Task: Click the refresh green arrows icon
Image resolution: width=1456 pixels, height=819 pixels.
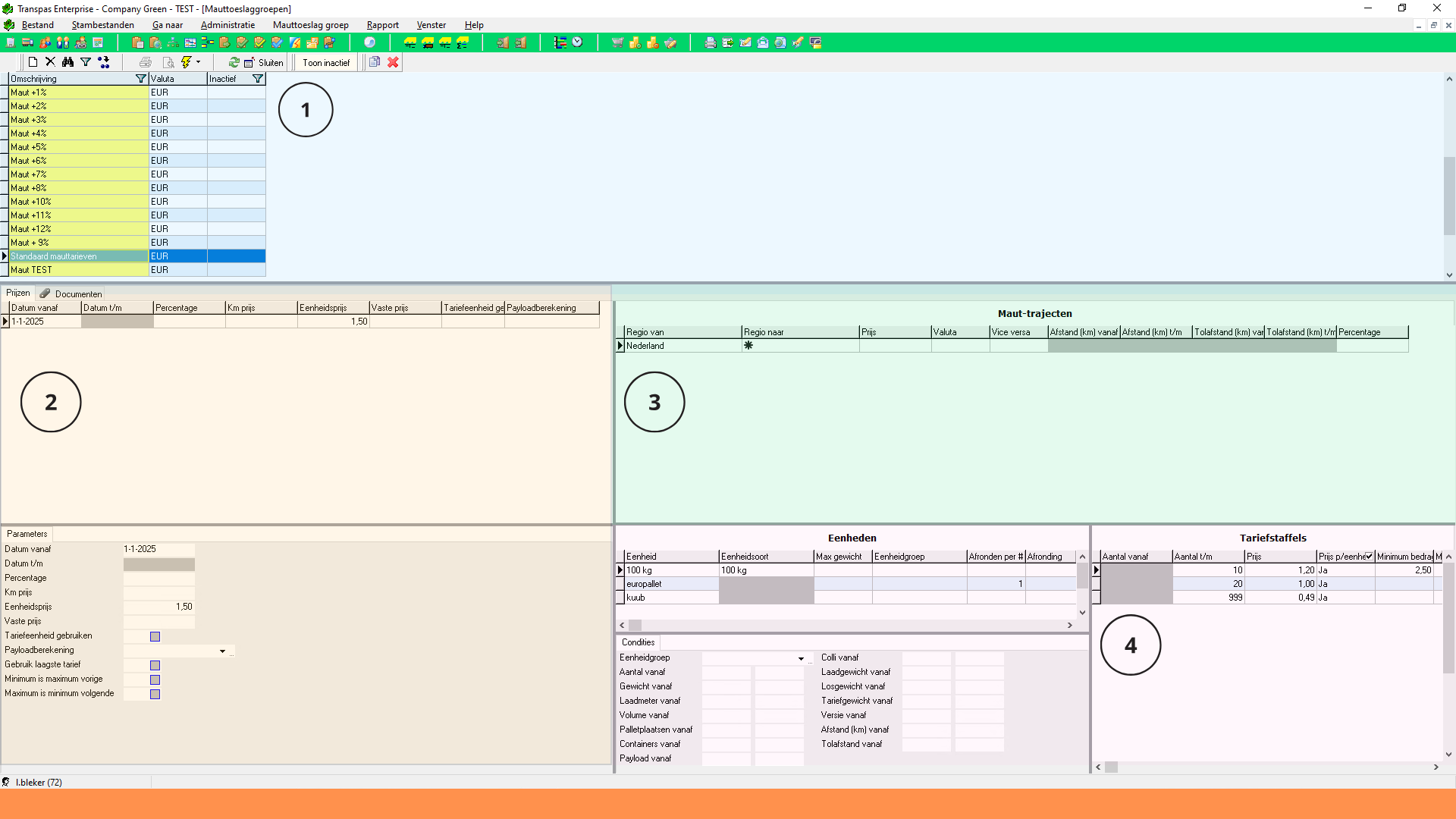Action: pos(234,62)
